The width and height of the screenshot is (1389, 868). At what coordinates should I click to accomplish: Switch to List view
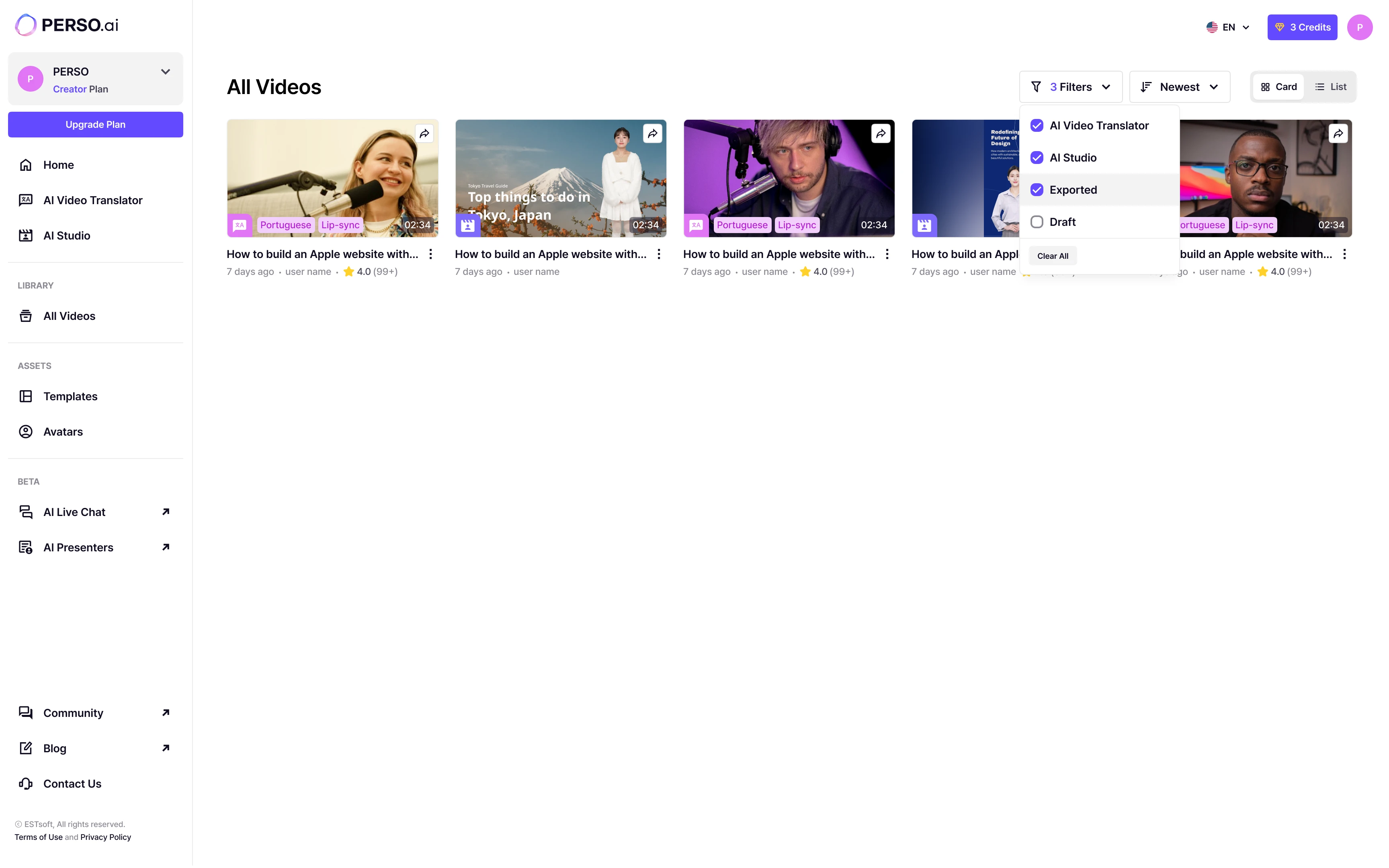click(x=1330, y=87)
